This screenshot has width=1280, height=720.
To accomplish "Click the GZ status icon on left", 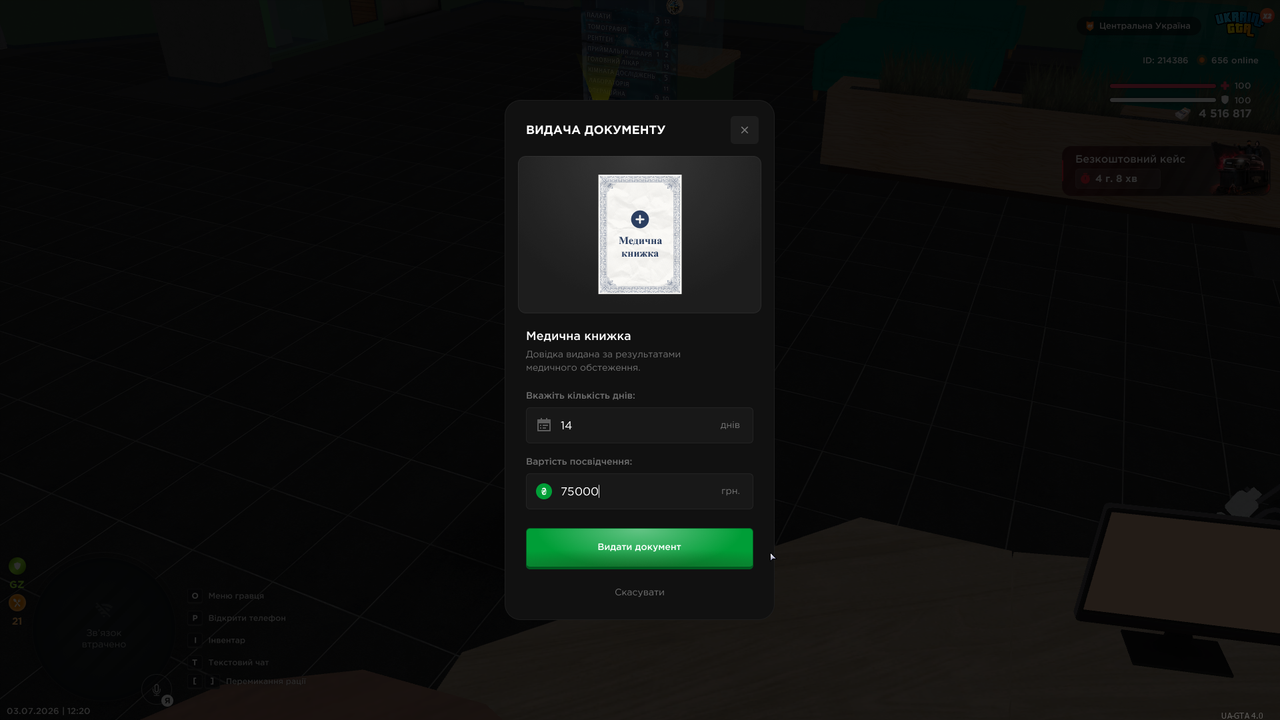I will pyautogui.click(x=17, y=566).
